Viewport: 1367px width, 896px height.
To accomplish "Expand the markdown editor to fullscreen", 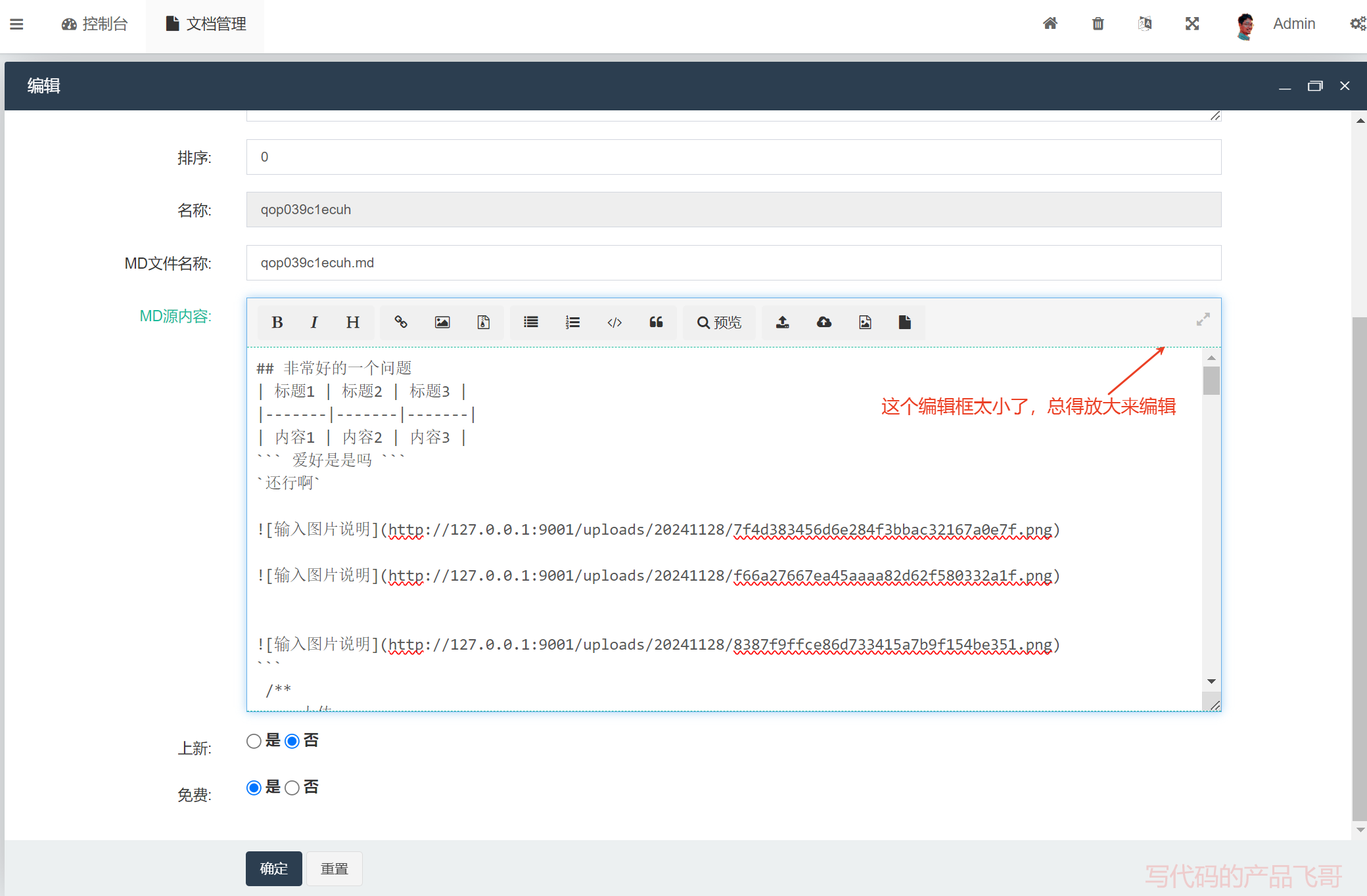I will click(1203, 320).
